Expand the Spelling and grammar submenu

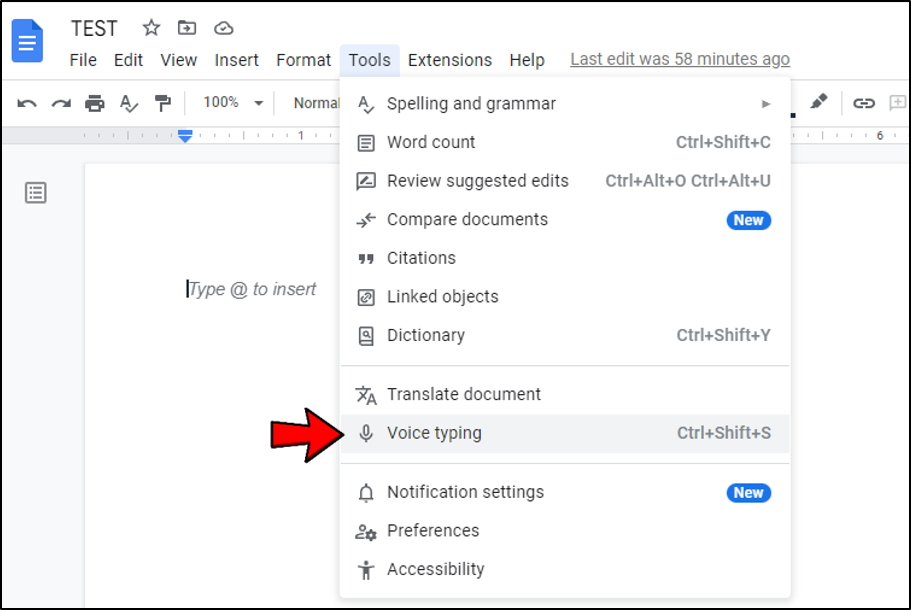coord(564,104)
